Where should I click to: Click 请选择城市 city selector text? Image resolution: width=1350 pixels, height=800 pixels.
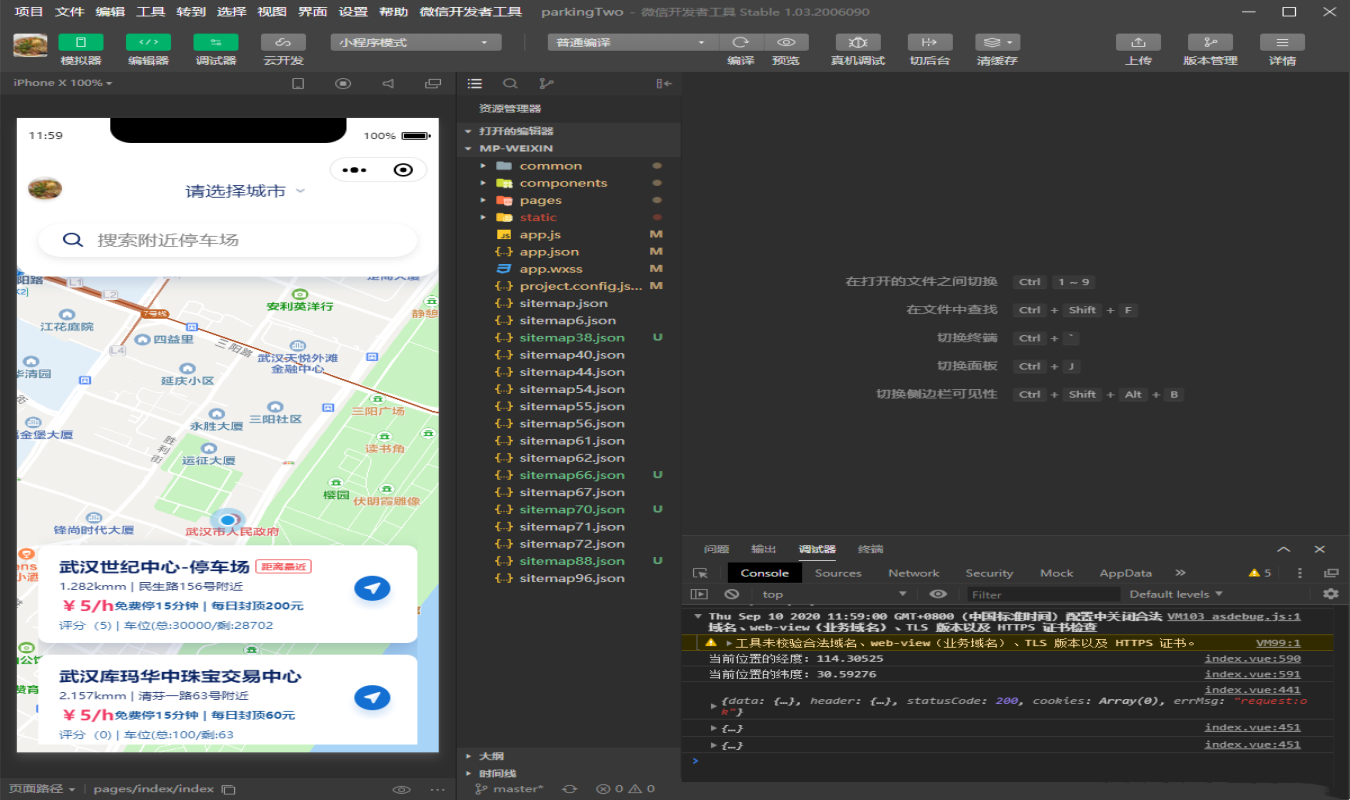click(236, 191)
